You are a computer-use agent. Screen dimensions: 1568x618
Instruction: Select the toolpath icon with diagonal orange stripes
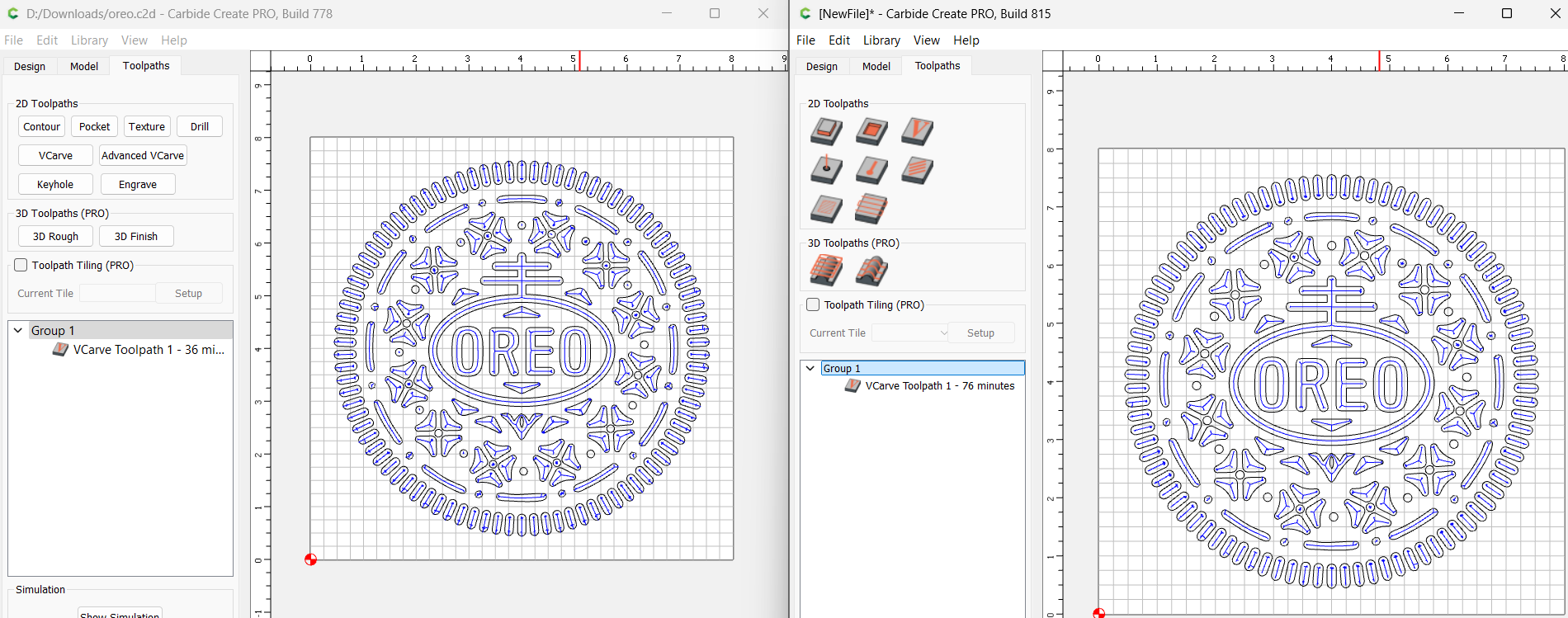[x=917, y=170]
